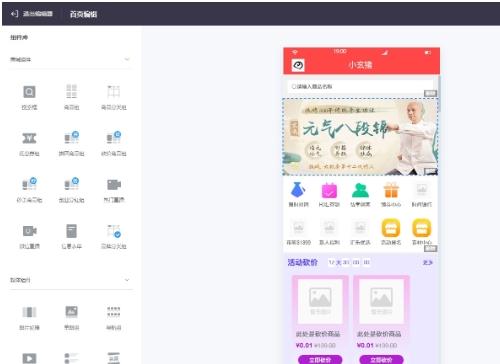This screenshot has height=364, width=500.
Task: Click the 首页编辑 title in top bar
Action: [83, 14]
